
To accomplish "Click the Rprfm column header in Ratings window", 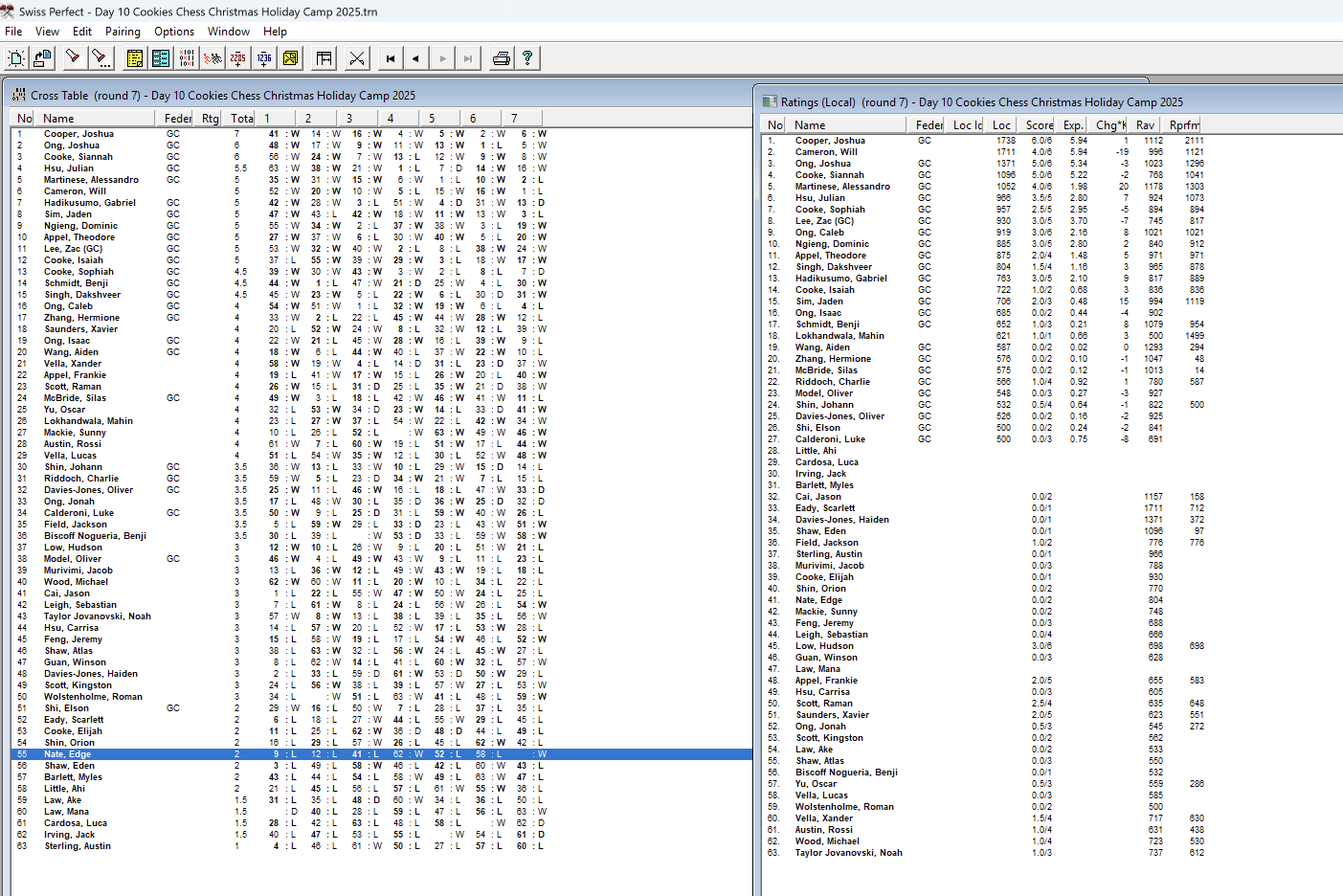I will point(1183,124).
